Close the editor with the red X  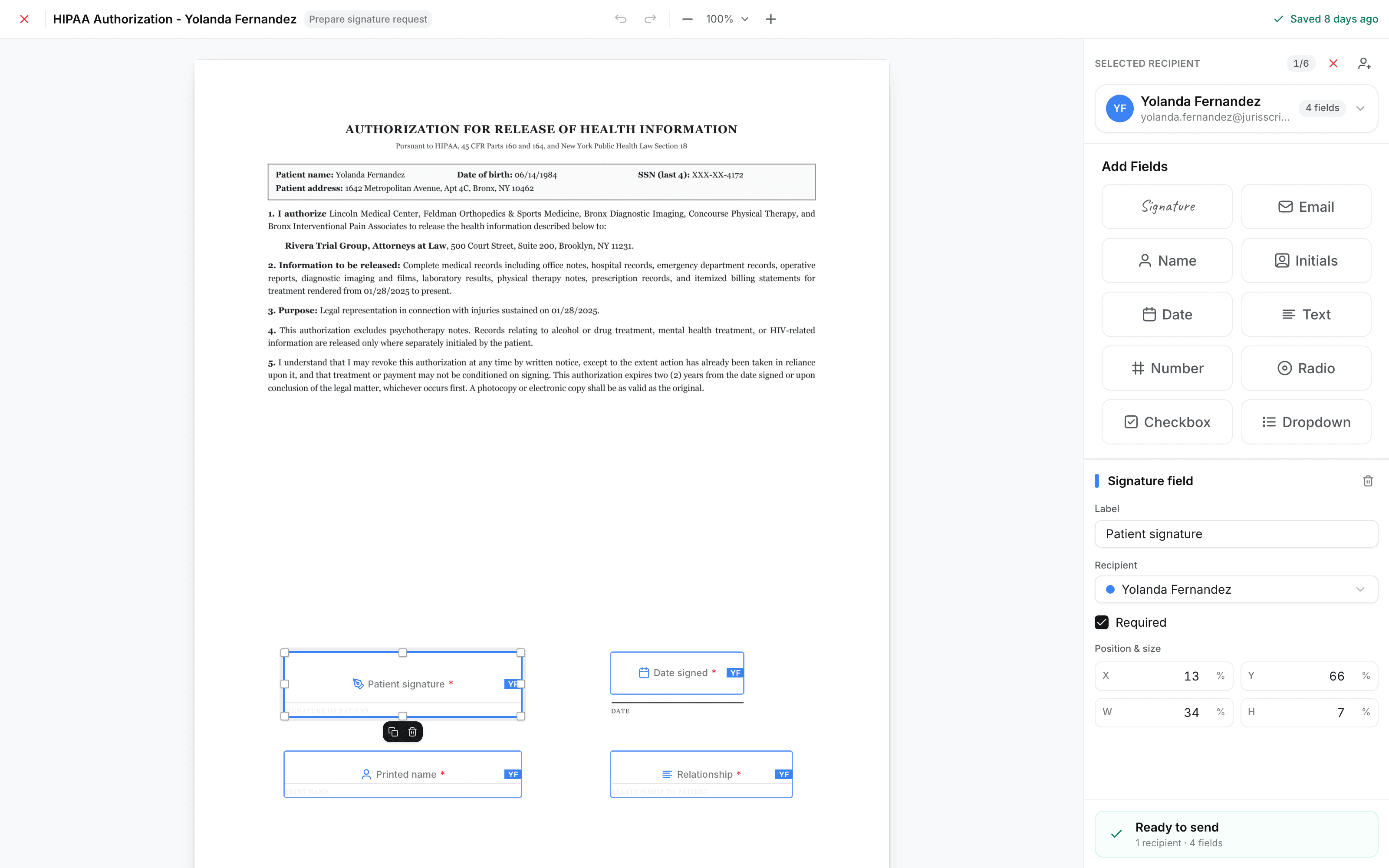pyautogui.click(x=24, y=19)
